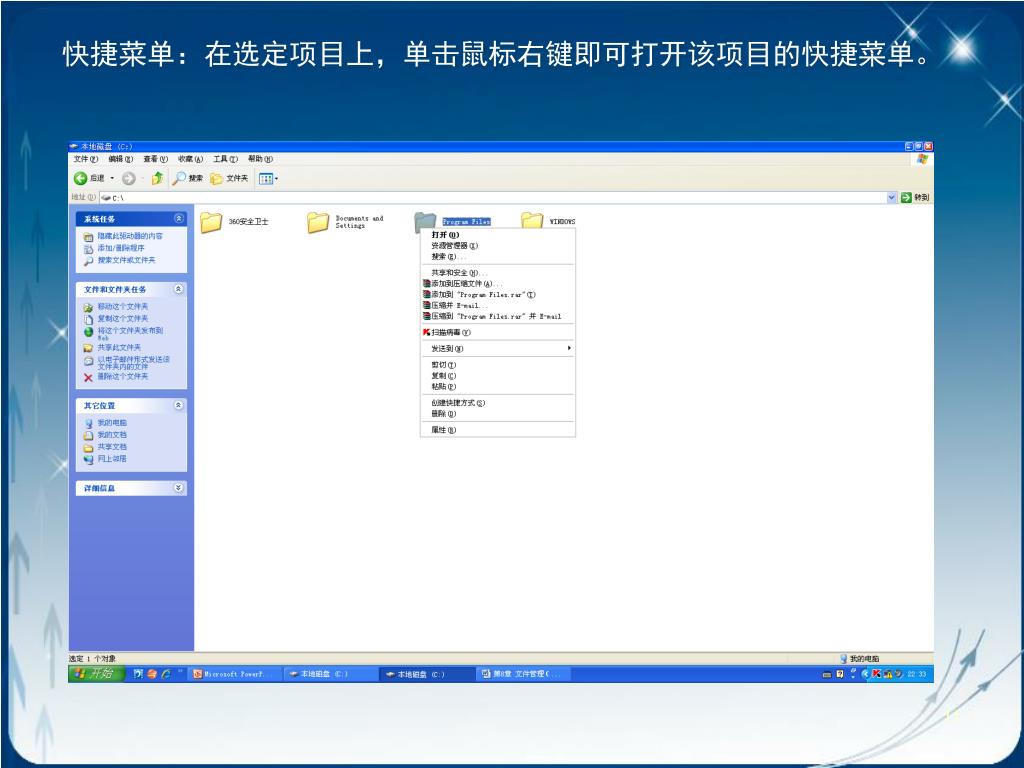1024x768 pixels.
Task: Choose 删除(D) in context menu
Action: [498, 414]
